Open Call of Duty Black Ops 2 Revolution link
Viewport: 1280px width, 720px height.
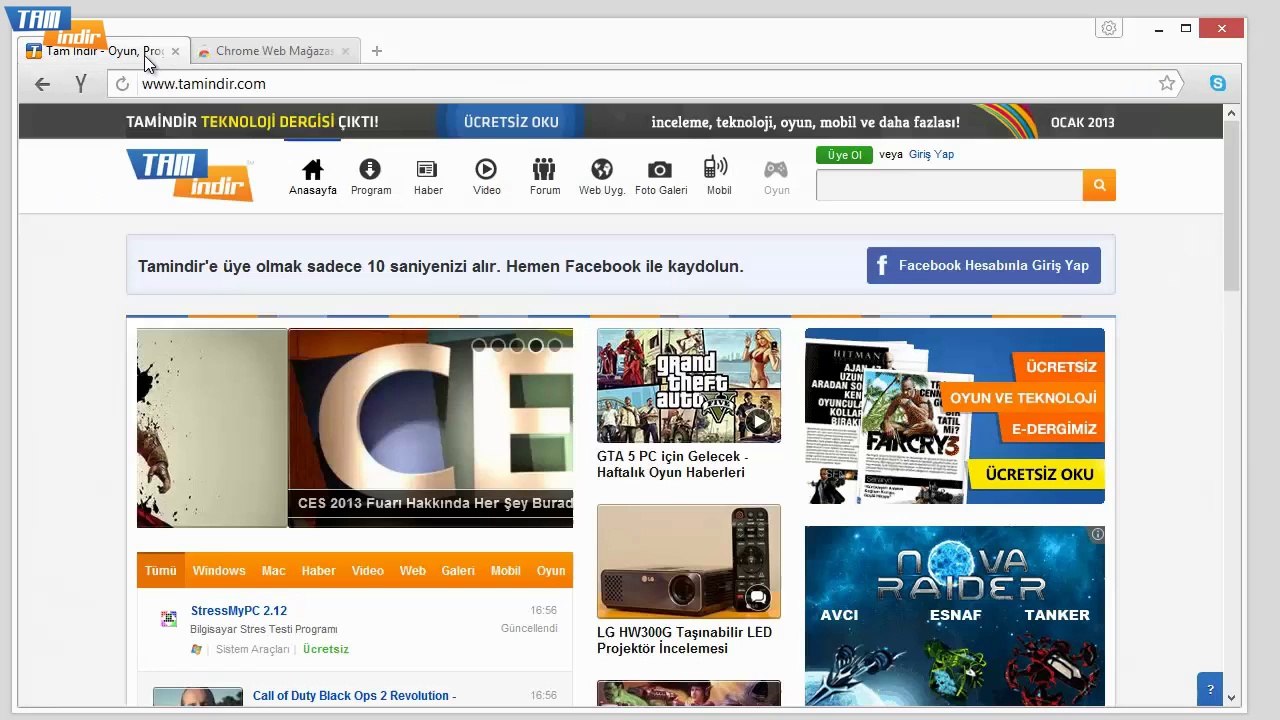[x=354, y=696]
